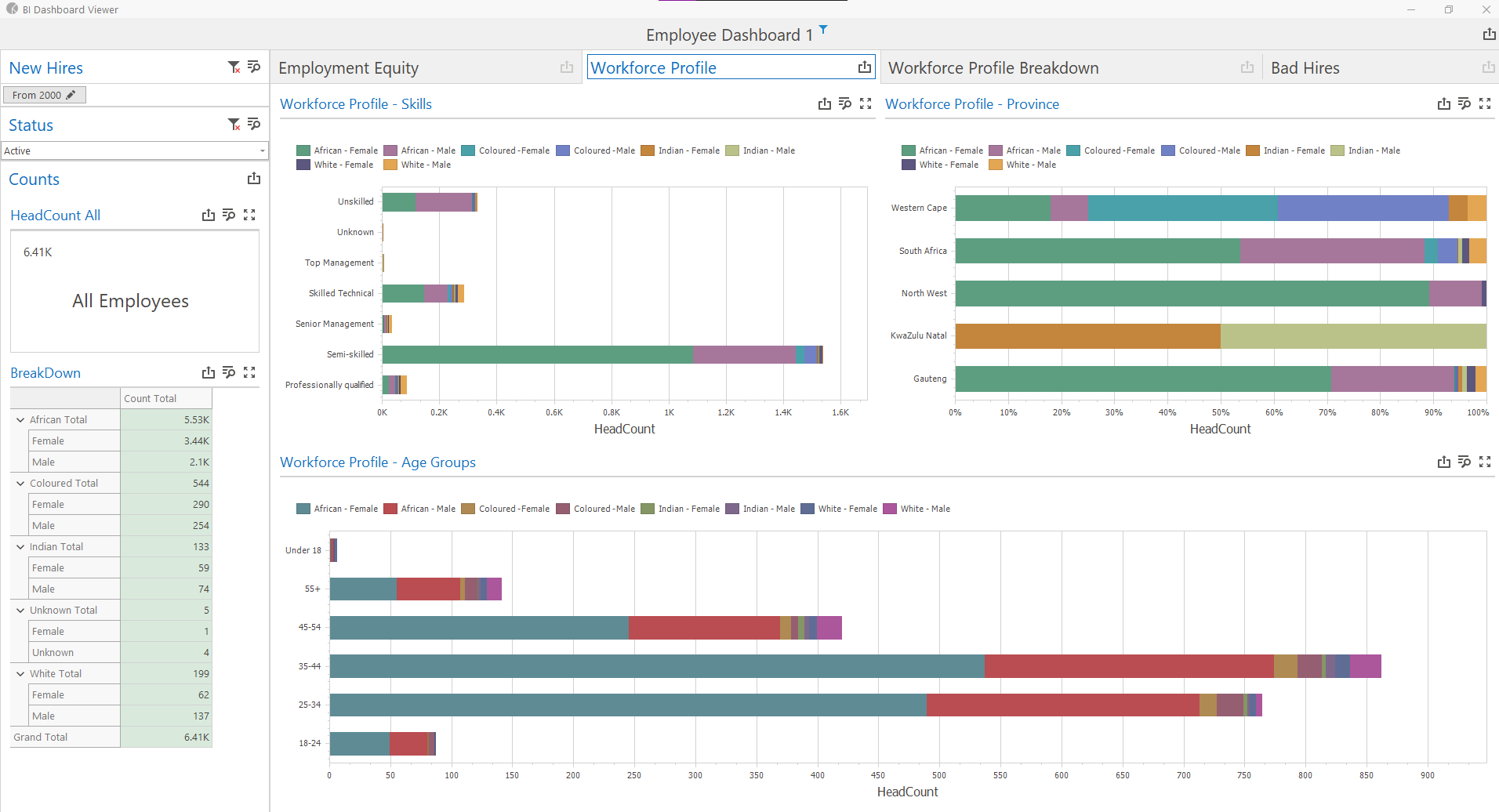The image size is (1499, 812).
Task: Open the Status dropdown showing Active
Action: click(135, 150)
